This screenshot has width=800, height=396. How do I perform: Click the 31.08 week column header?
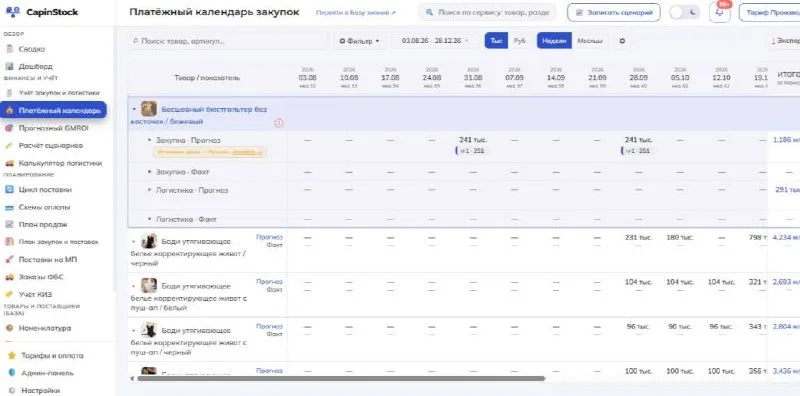click(x=473, y=78)
